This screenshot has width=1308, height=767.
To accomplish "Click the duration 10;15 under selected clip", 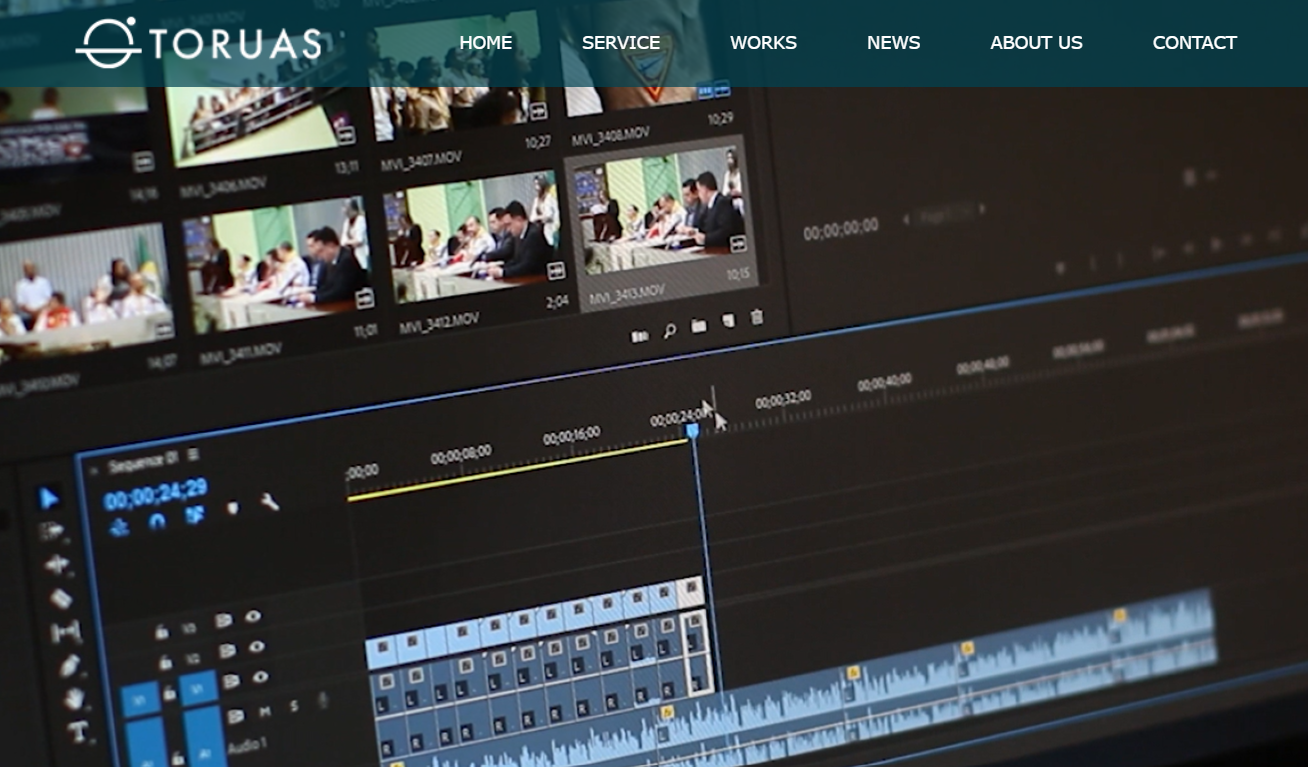I will (x=736, y=274).
